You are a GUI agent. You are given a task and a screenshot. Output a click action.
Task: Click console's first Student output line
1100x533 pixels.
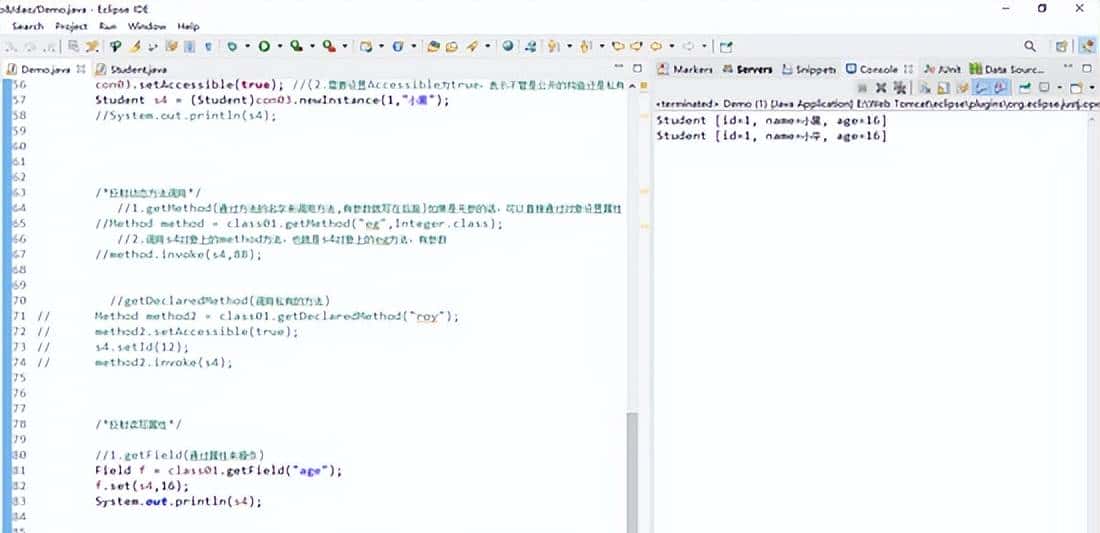click(772, 121)
